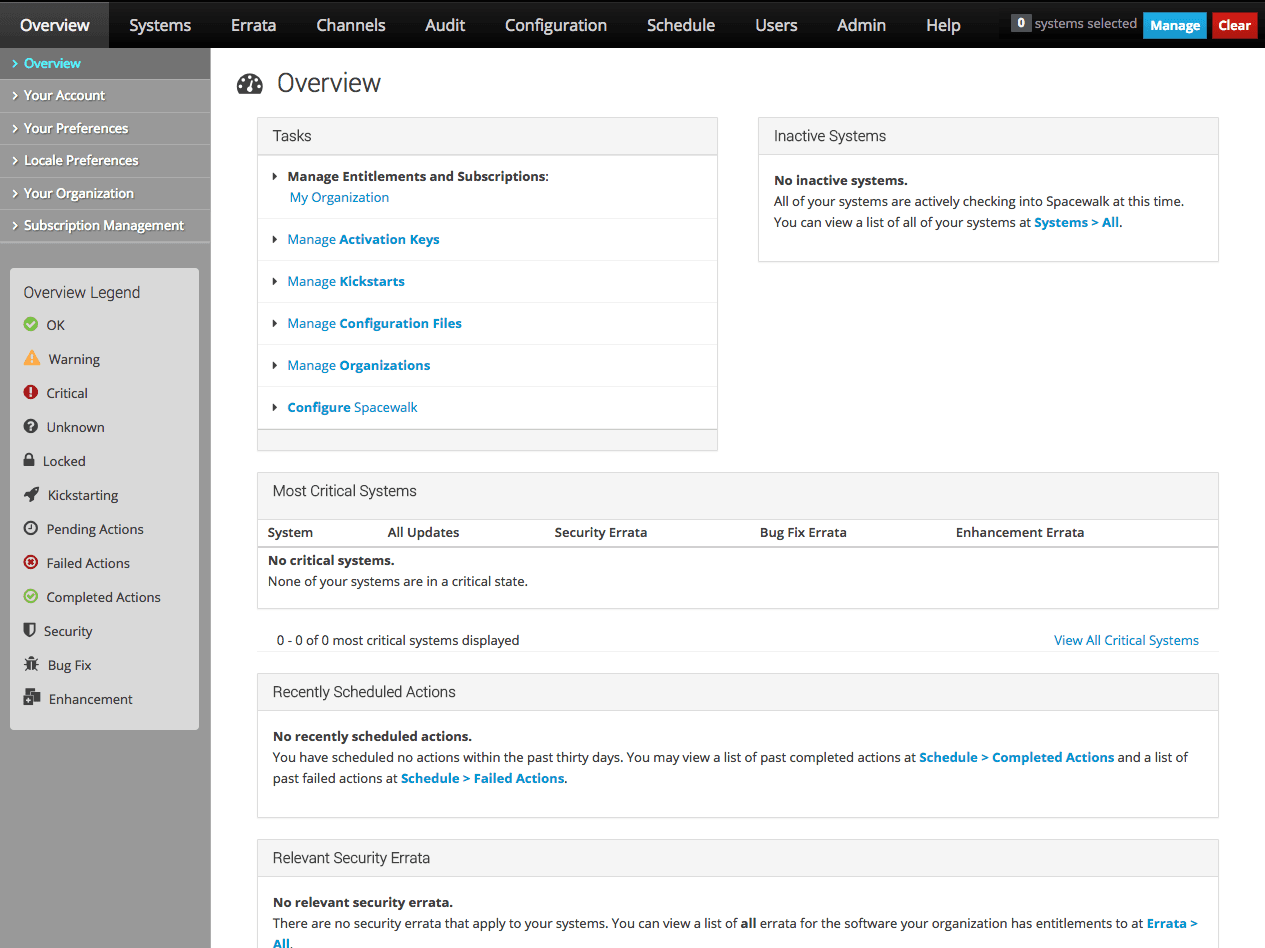Open the Errata top navigation tab
This screenshot has height=948, width=1265.
253,25
